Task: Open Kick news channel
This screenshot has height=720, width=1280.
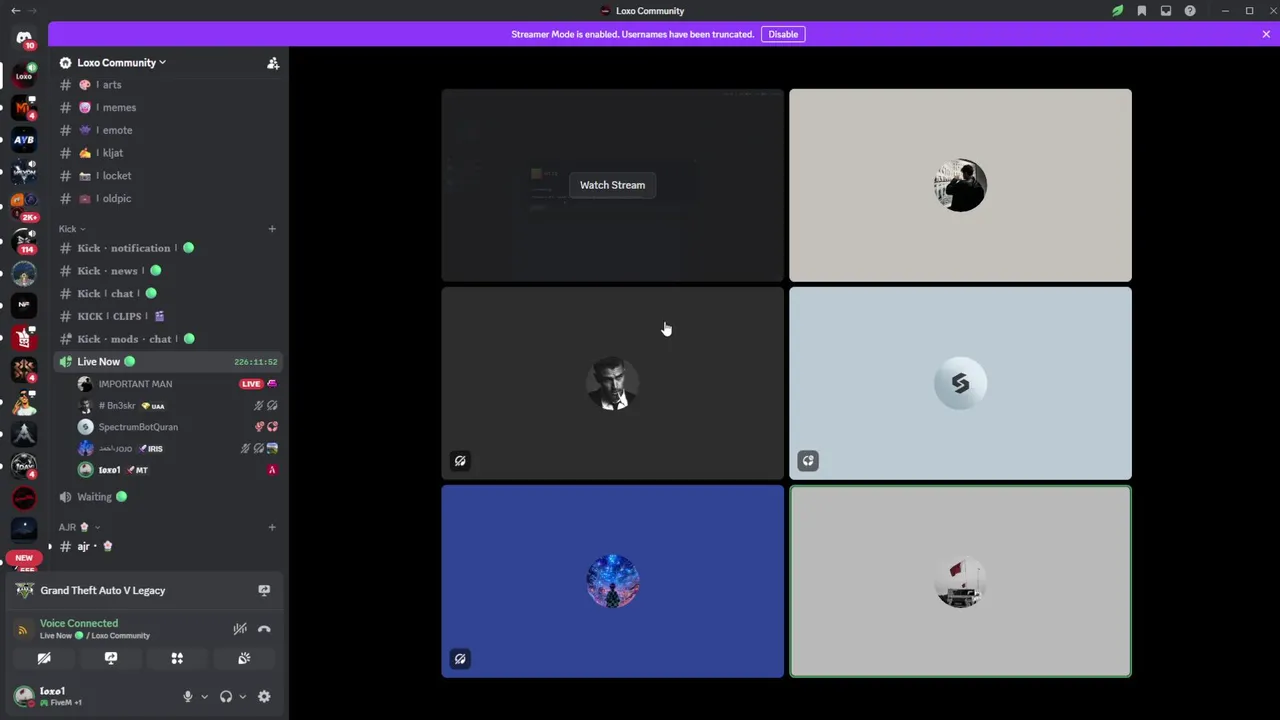Action: tap(168, 271)
